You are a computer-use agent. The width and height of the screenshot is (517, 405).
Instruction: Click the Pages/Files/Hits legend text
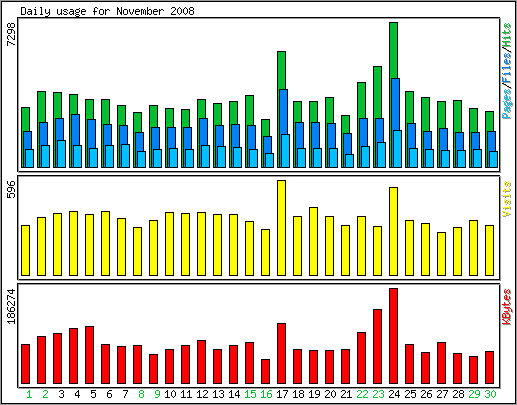pos(507,71)
